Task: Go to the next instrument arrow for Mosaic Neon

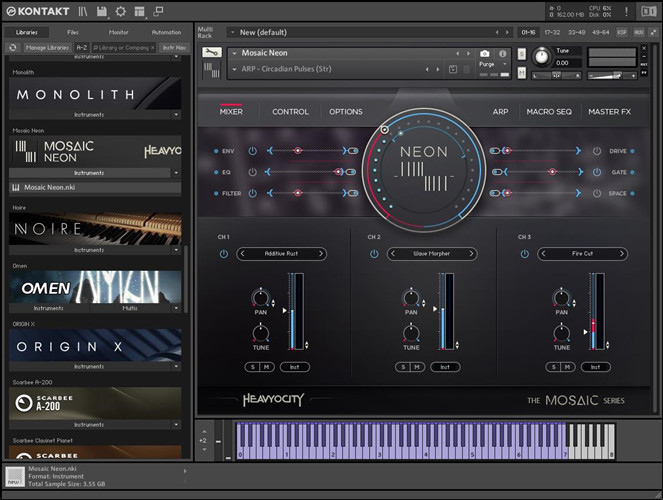Action: tap(468, 54)
